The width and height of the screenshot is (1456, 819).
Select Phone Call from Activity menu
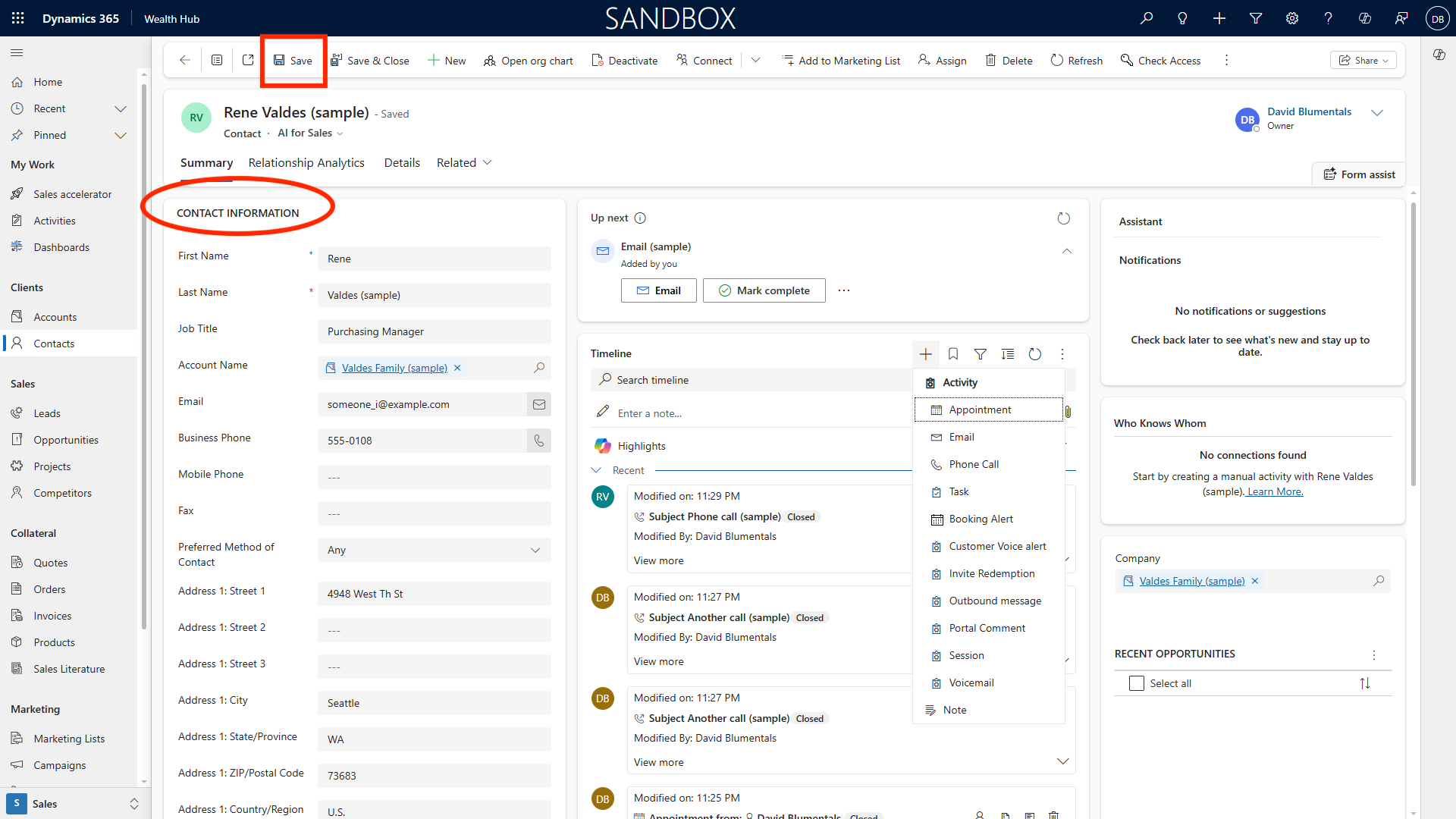click(974, 464)
